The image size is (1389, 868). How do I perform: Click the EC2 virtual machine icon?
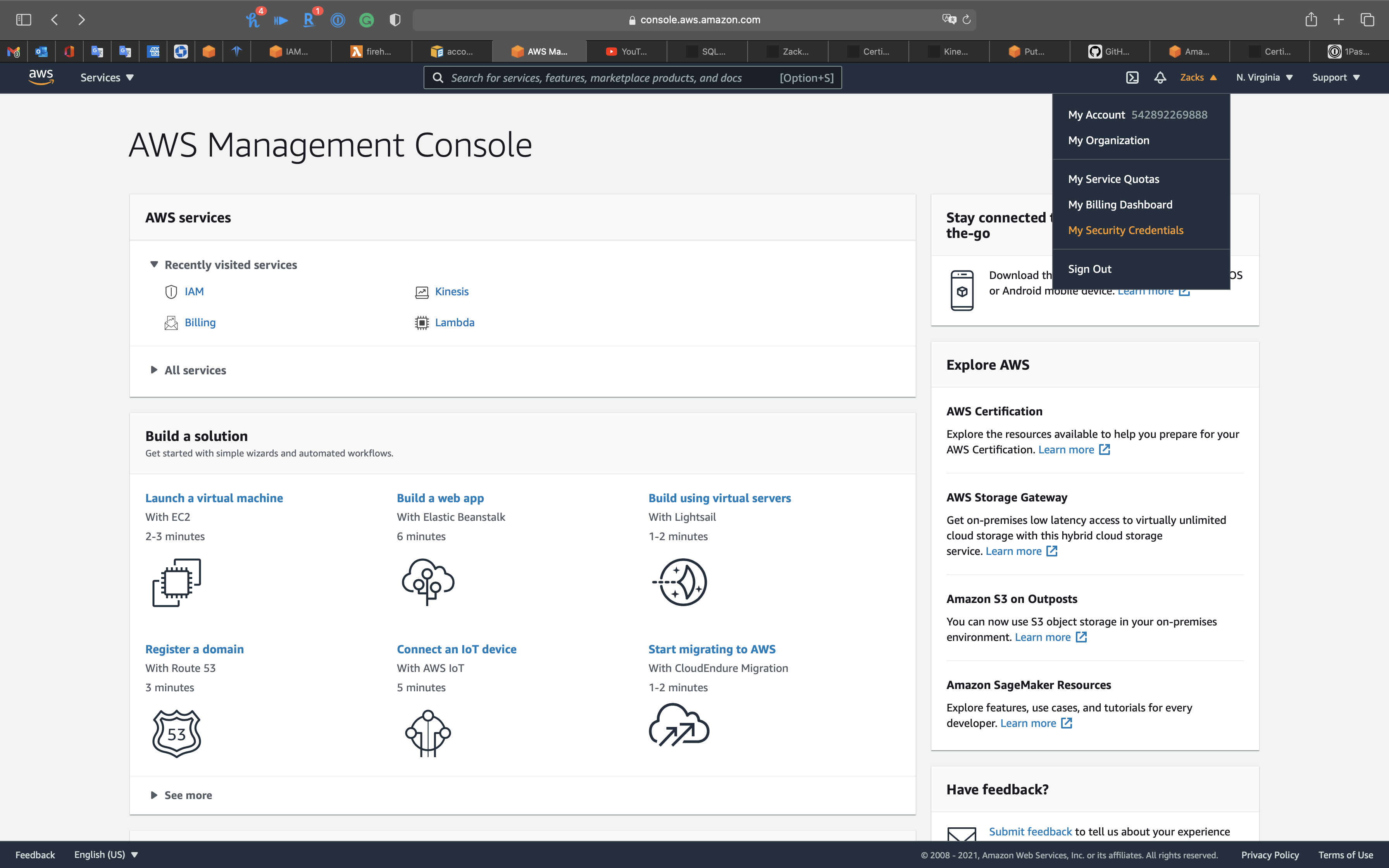click(176, 582)
